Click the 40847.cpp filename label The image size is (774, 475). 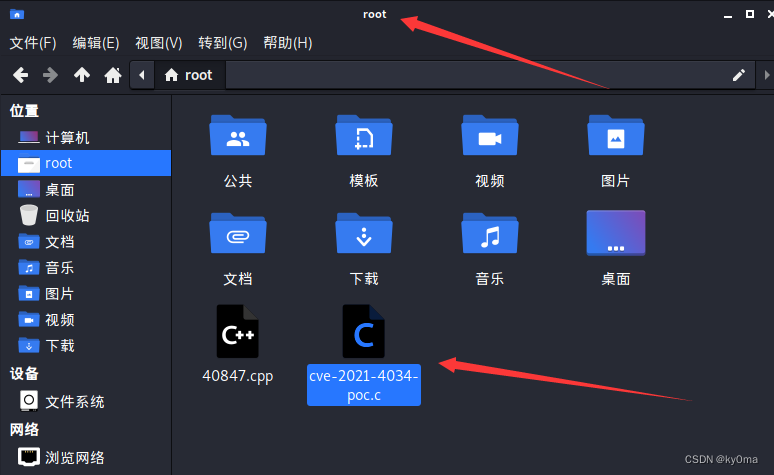tap(237, 376)
